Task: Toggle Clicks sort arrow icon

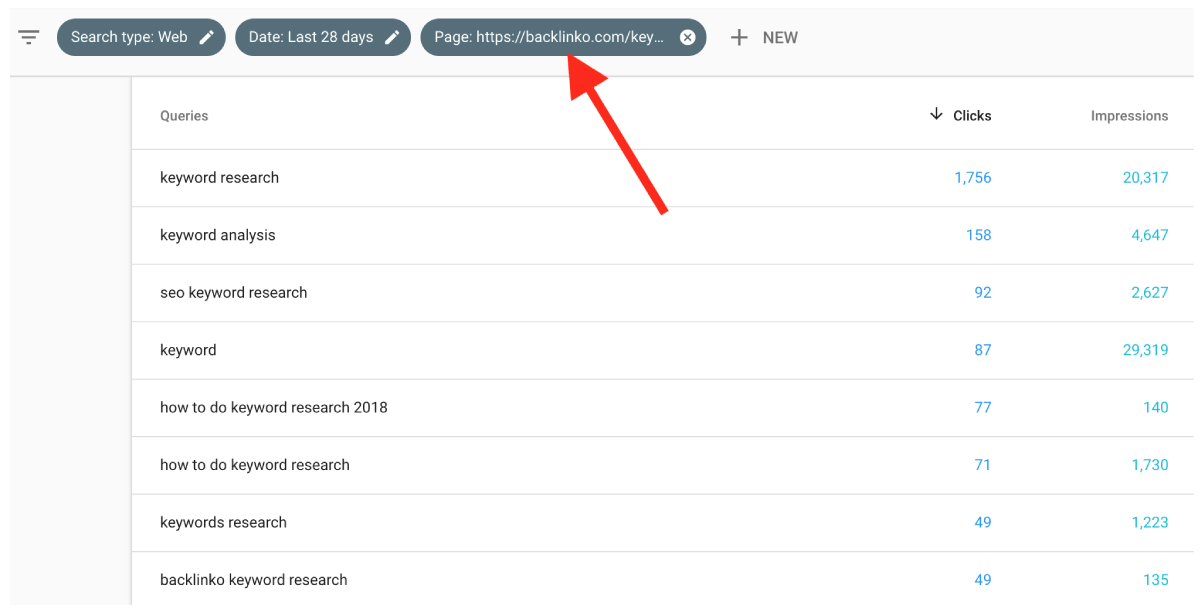Action: tap(936, 115)
